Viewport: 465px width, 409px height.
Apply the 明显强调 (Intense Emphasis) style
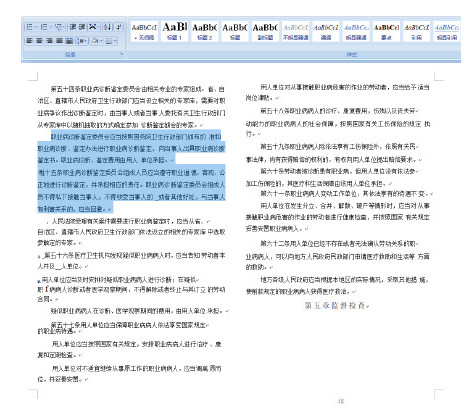356,31
